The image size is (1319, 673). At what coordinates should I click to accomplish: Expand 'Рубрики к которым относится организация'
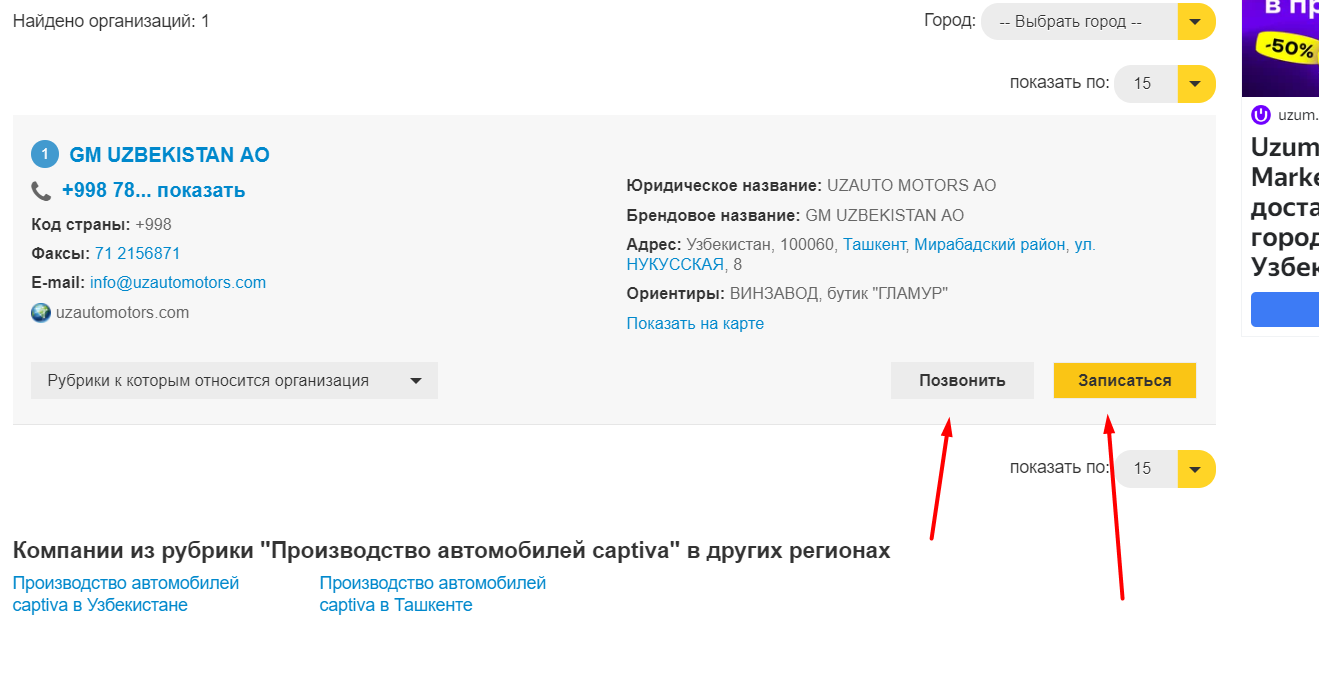pos(234,381)
